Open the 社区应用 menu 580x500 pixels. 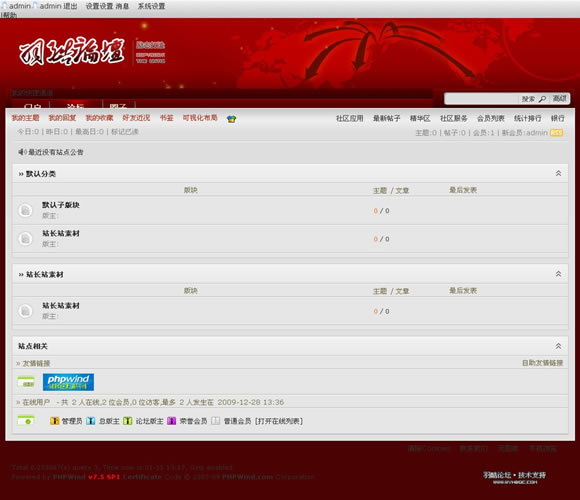[x=349, y=118]
